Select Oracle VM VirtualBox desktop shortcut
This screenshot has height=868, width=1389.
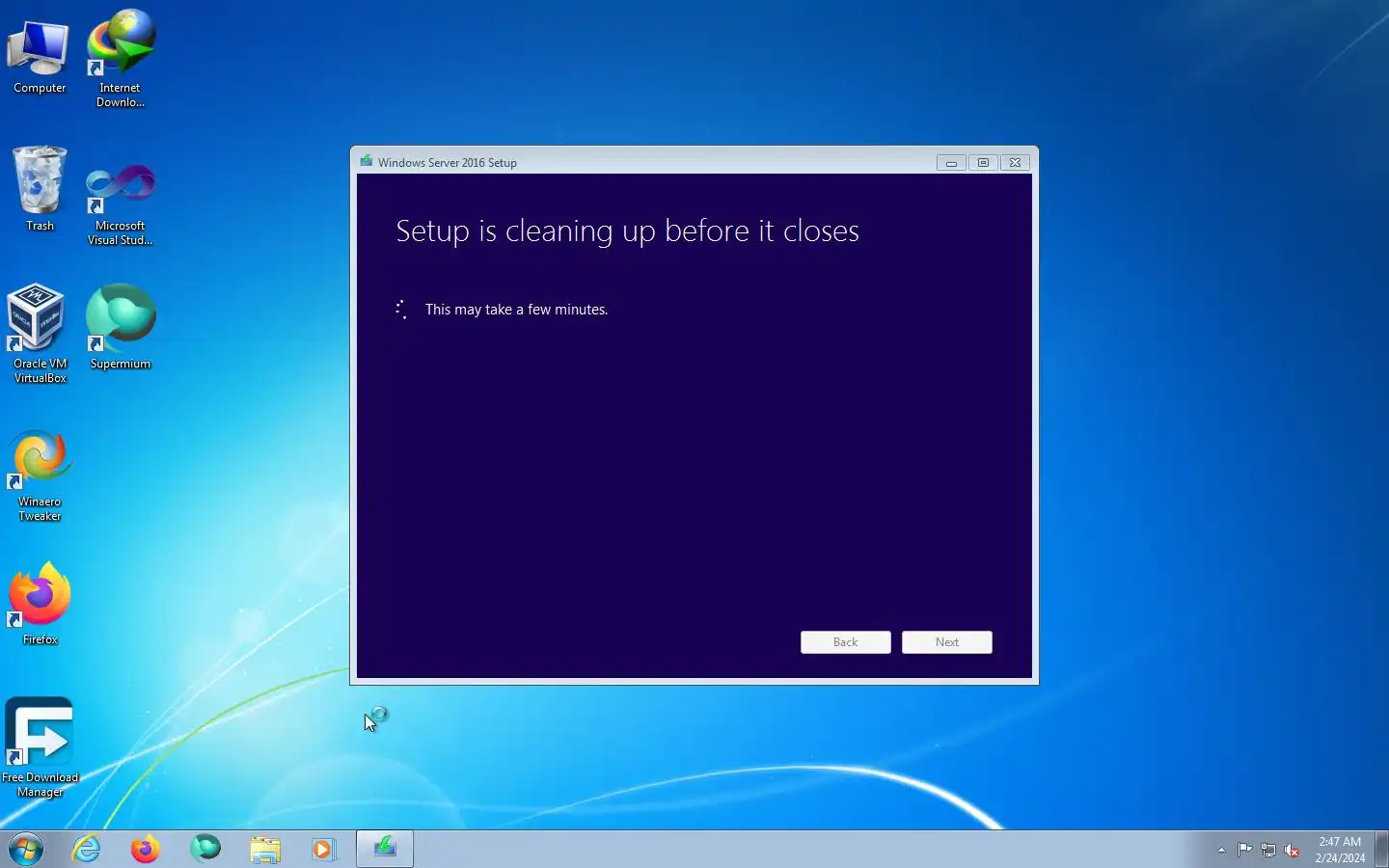[40, 334]
